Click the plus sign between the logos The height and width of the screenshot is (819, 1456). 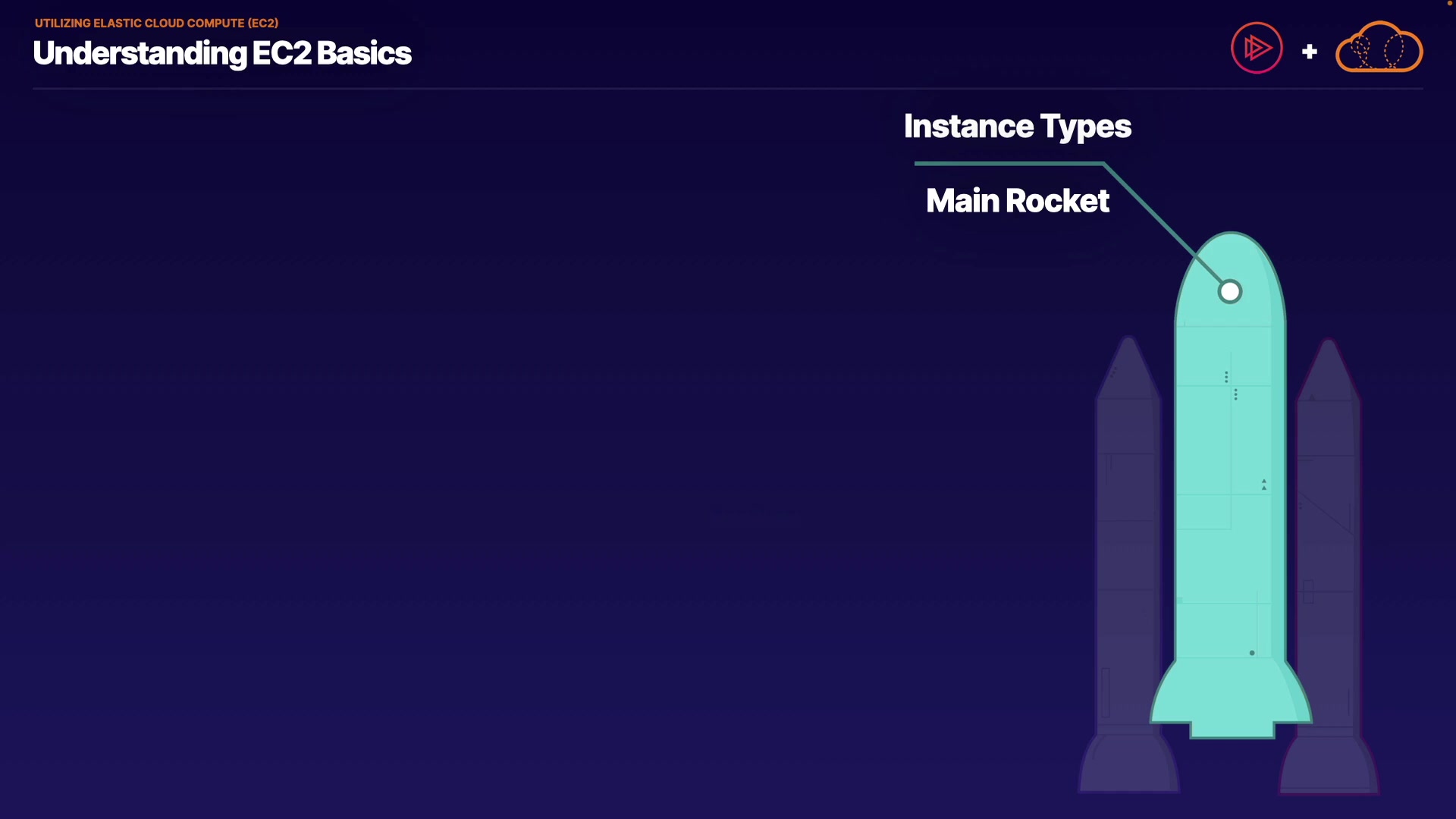[1309, 52]
